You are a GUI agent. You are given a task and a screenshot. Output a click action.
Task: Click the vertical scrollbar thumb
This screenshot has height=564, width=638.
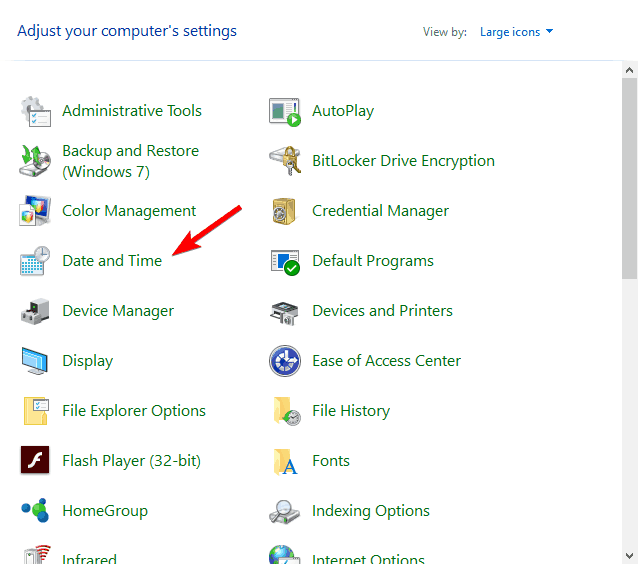[x=629, y=178]
